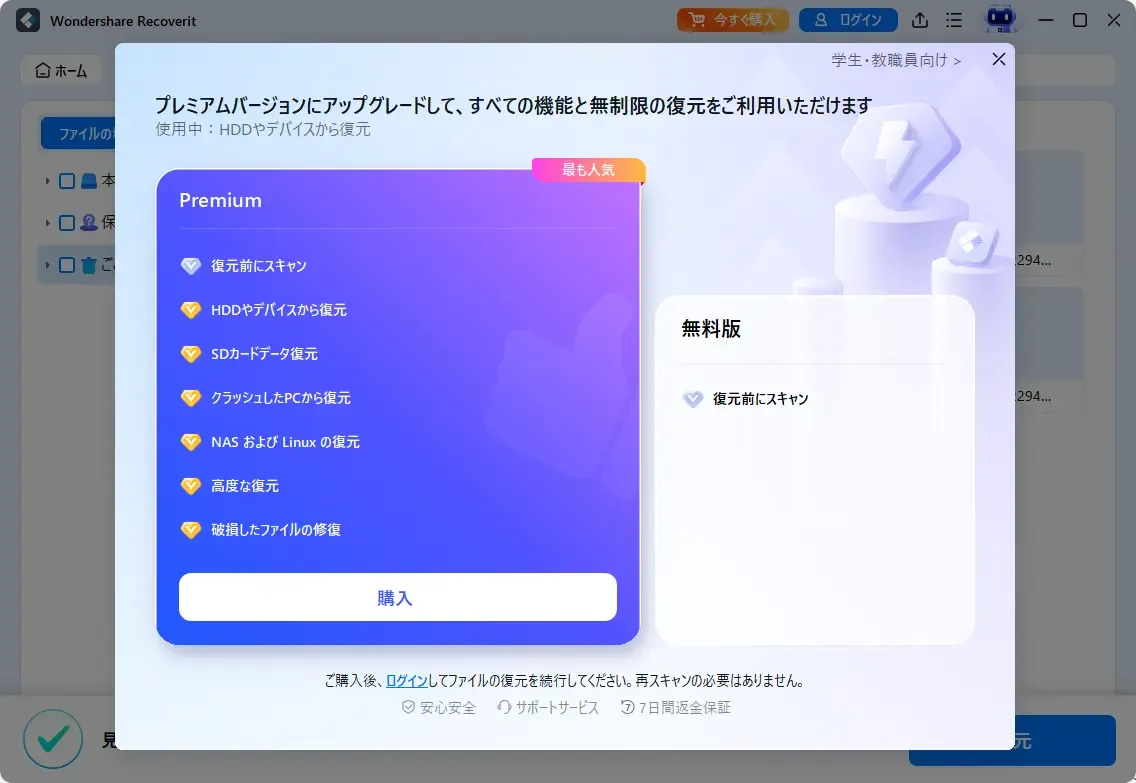Expand the second tree row with user icon

(47, 222)
